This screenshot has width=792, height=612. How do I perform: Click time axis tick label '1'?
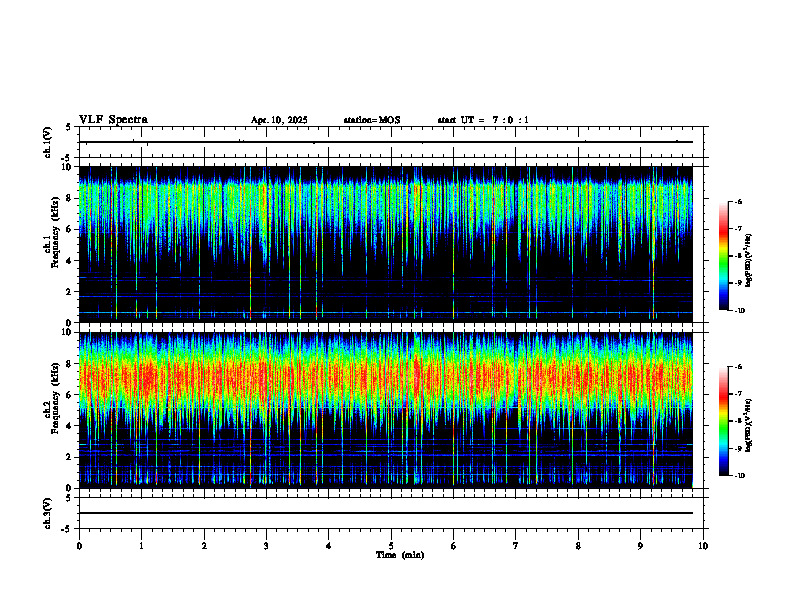pyautogui.click(x=141, y=546)
